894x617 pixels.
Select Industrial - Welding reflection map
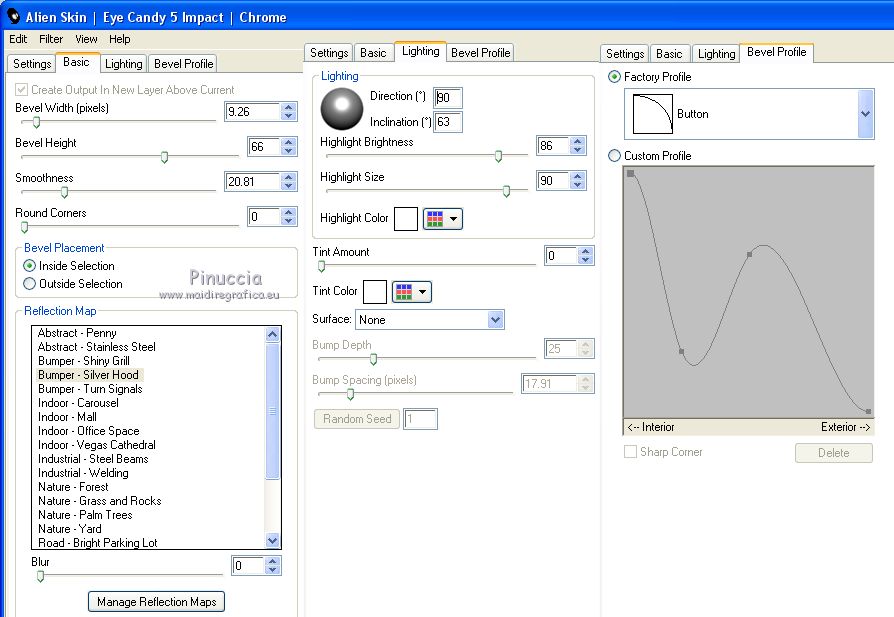point(83,473)
